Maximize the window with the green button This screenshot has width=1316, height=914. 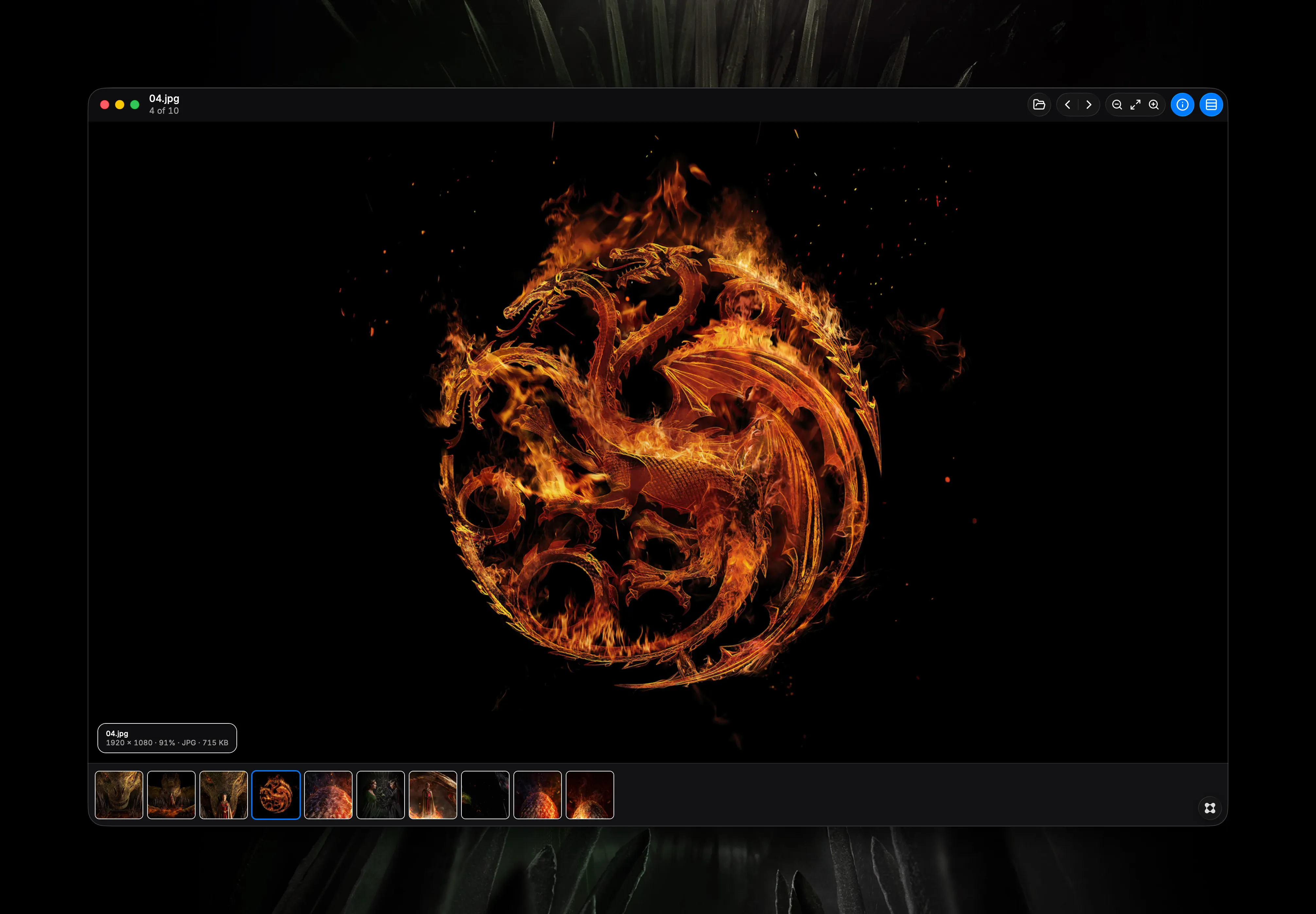tap(135, 105)
